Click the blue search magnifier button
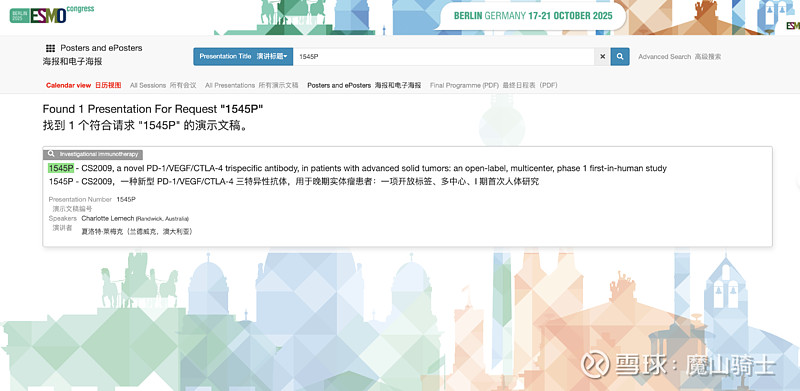 tap(620, 57)
